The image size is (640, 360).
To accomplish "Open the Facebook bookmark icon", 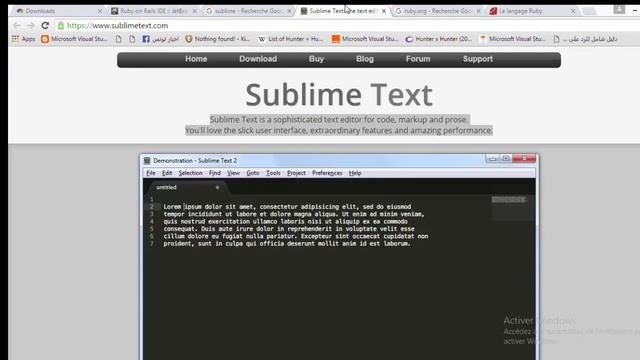I will coord(146,39).
